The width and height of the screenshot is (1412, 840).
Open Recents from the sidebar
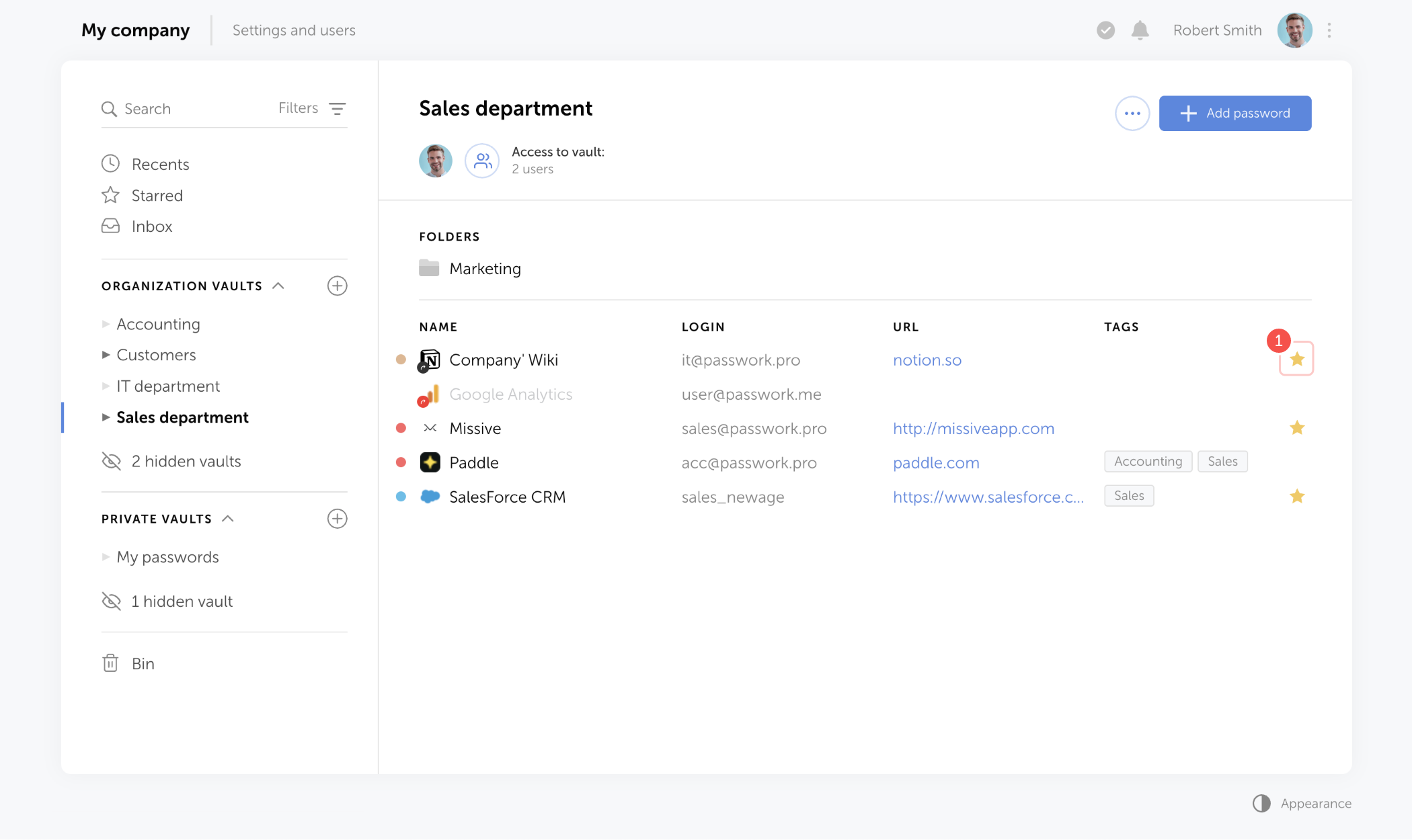(x=160, y=165)
